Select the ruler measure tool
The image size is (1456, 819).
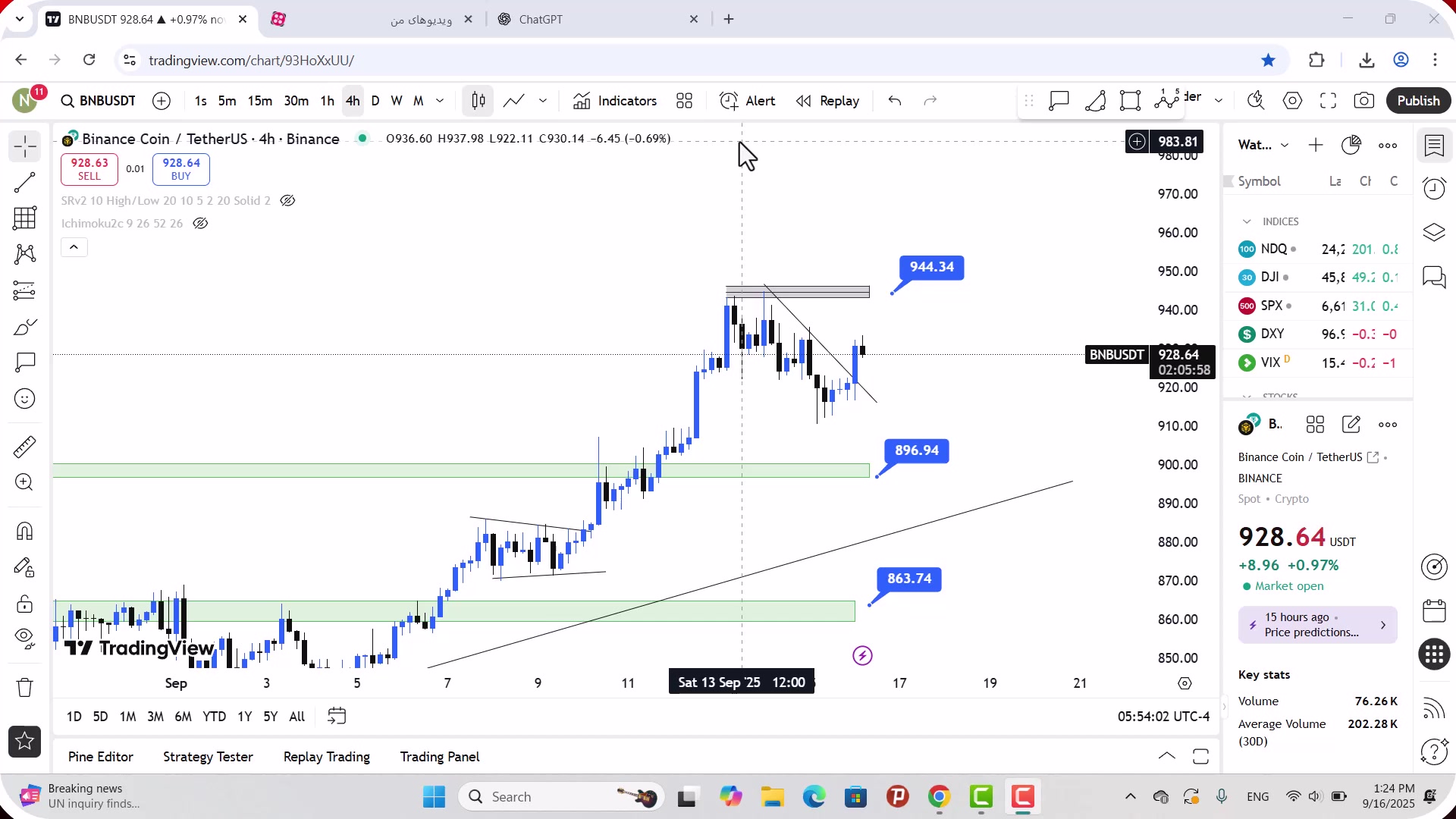click(x=25, y=447)
